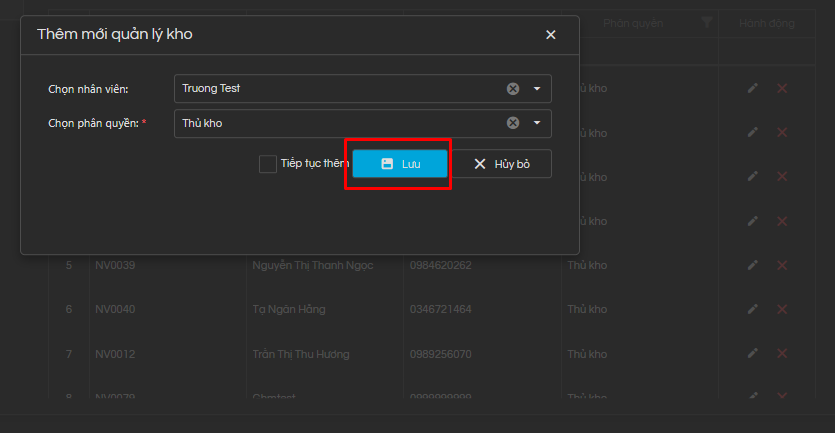Viewport: 835px width, 433px height.
Task: Tick the Tiếp tục thêm checkbox
Action: [268, 164]
